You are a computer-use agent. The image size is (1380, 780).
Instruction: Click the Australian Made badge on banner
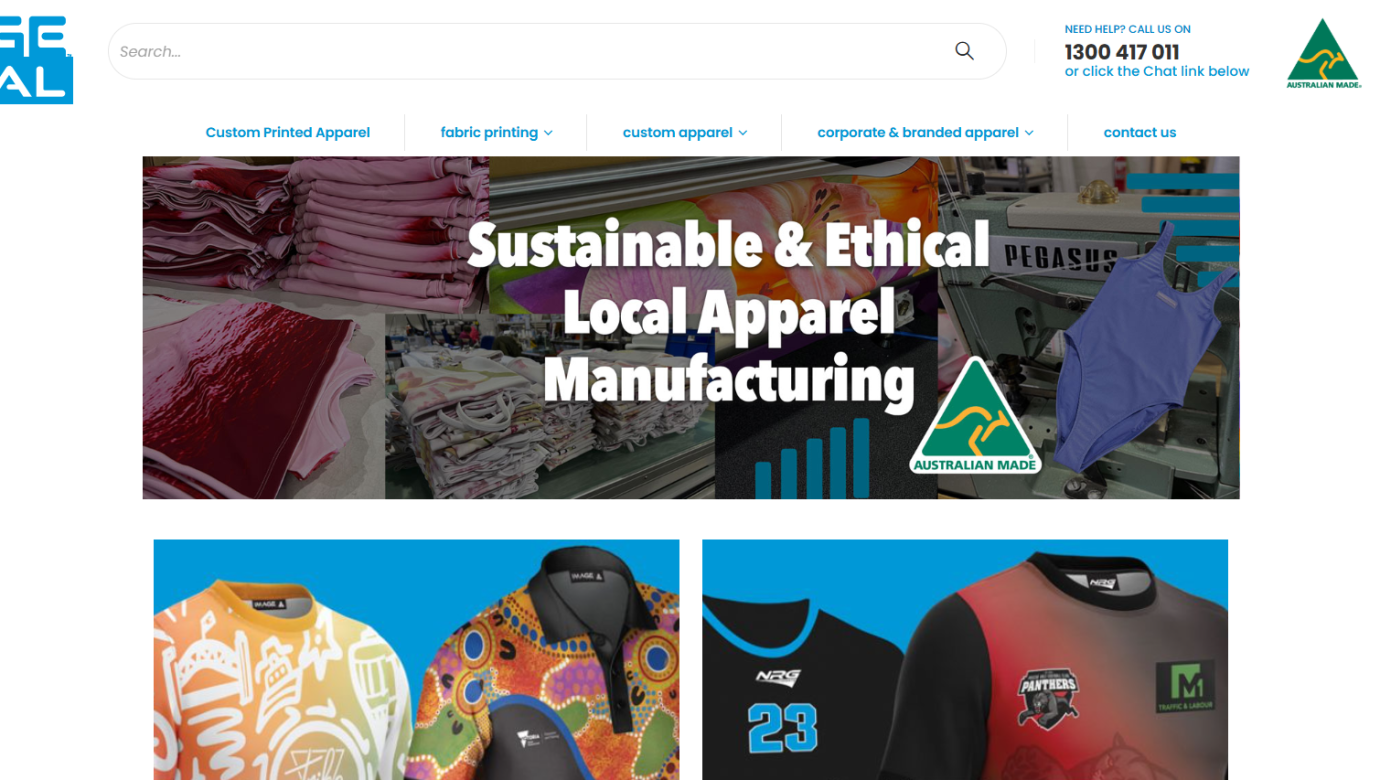tap(975, 416)
